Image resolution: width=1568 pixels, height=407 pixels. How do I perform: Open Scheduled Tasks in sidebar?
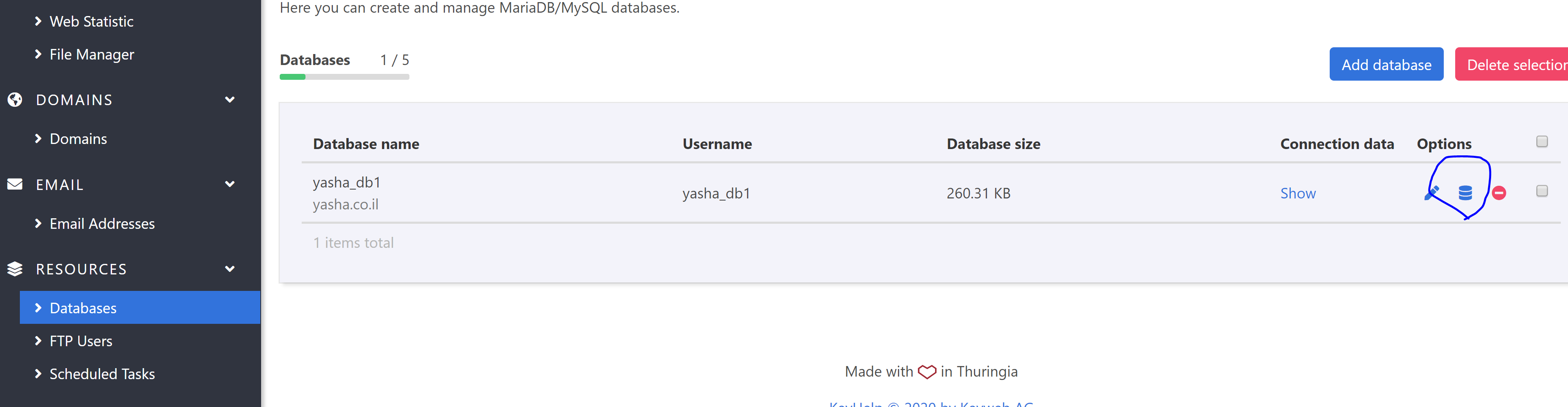[102, 374]
